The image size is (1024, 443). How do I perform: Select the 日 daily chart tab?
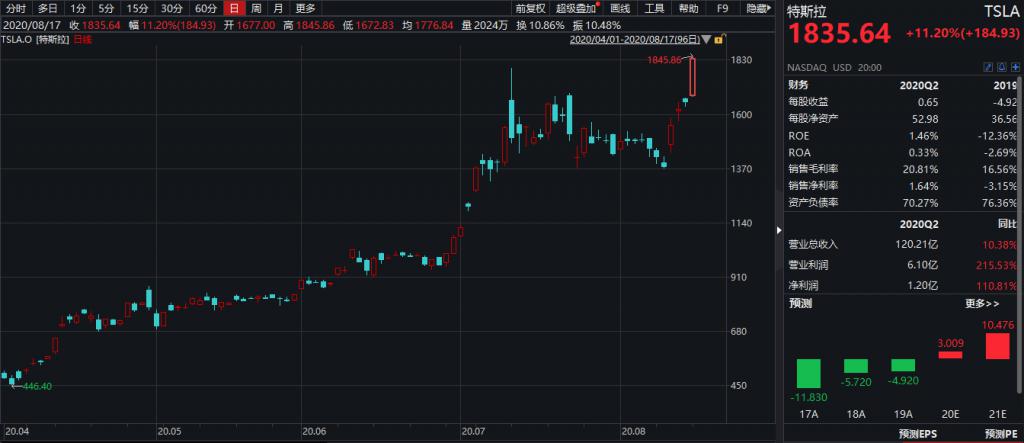click(234, 8)
